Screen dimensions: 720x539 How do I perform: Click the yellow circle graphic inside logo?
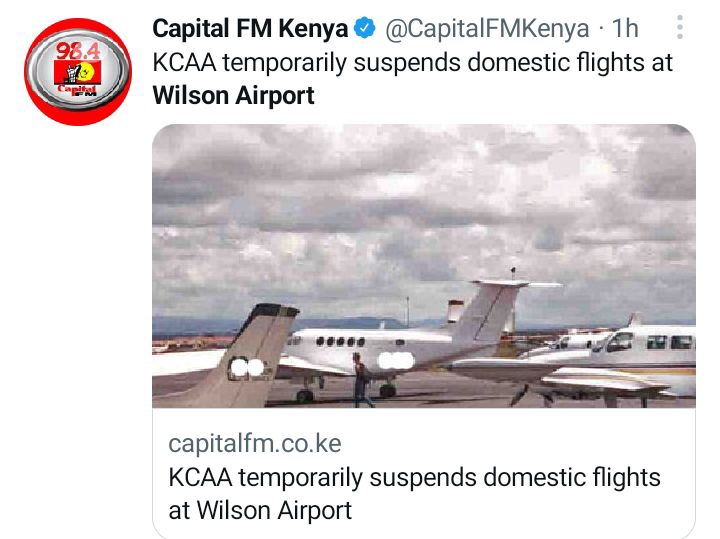tap(90, 72)
